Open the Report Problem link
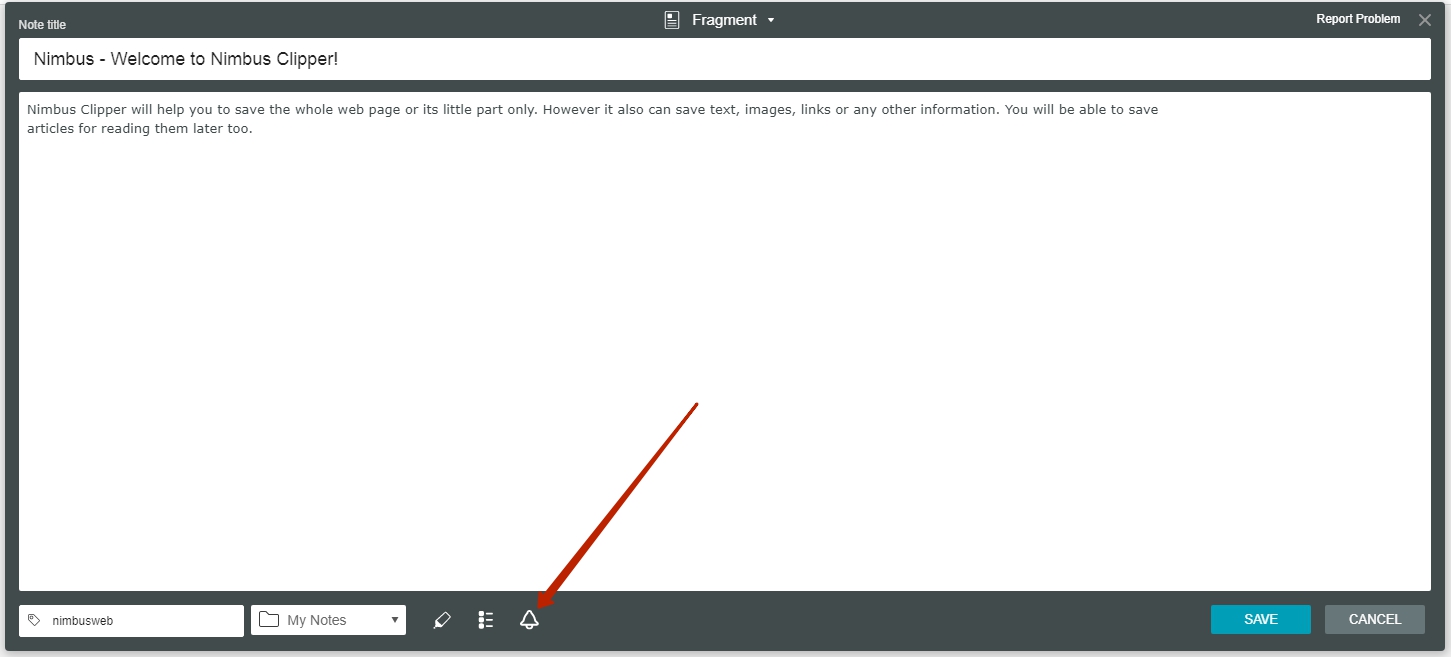1451x657 pixels. coord(1358,19)
